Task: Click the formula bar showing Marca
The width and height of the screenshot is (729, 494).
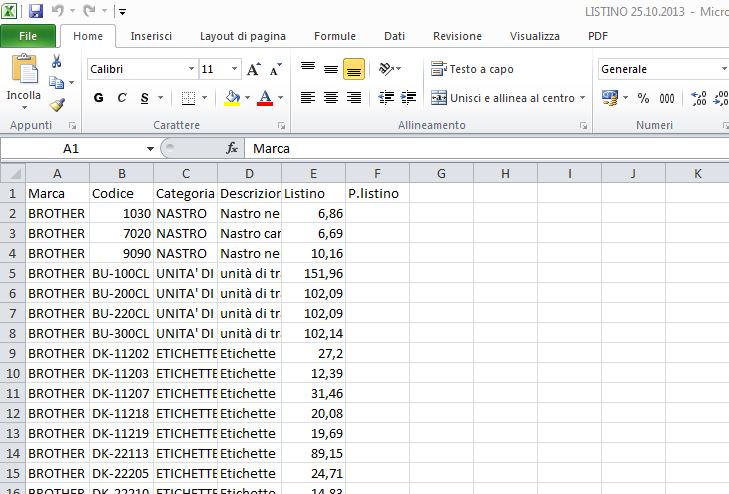Action: tap(486, 149)
